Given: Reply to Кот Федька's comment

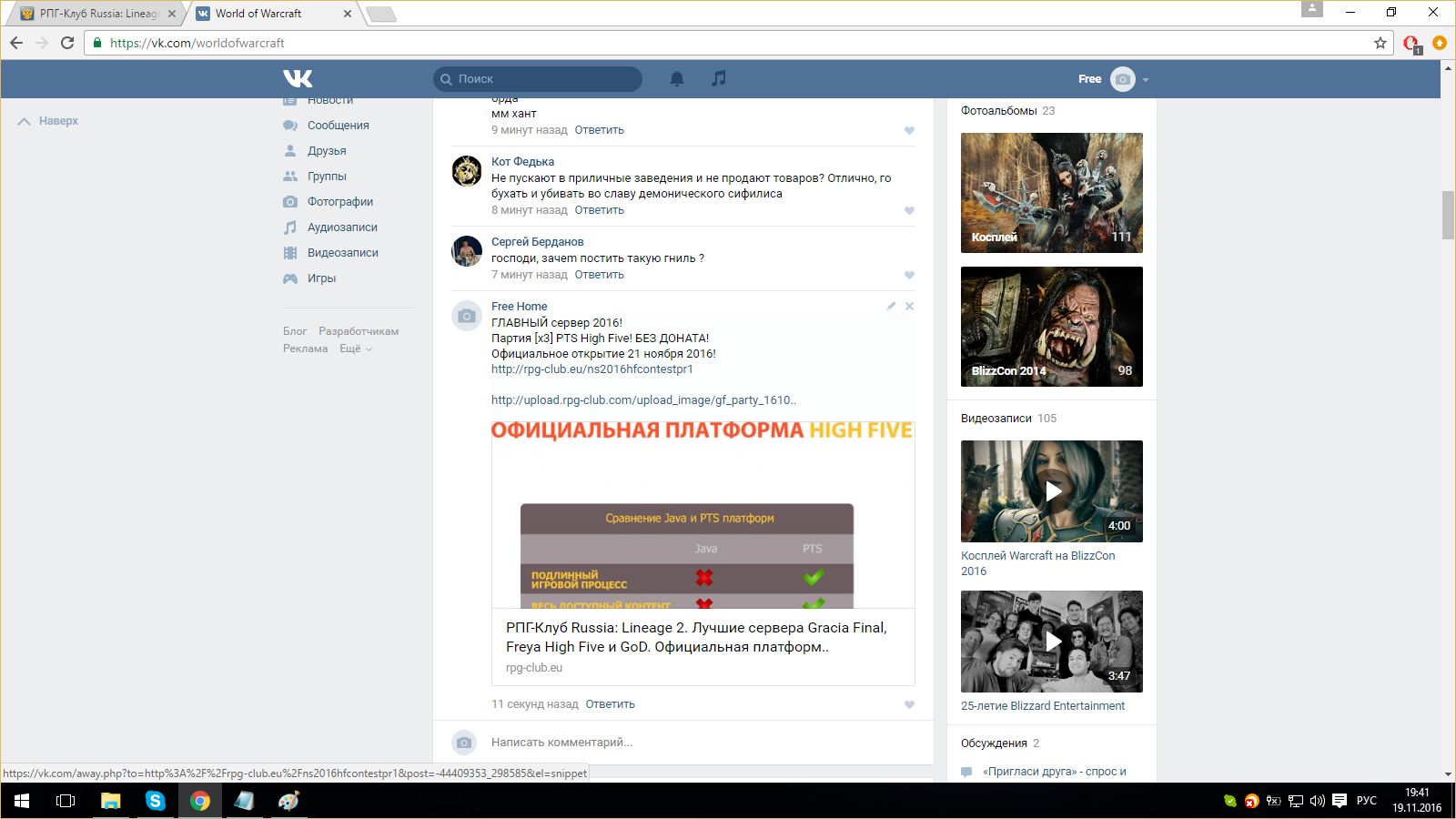Looking at the screenshot, I should (599, 210).
